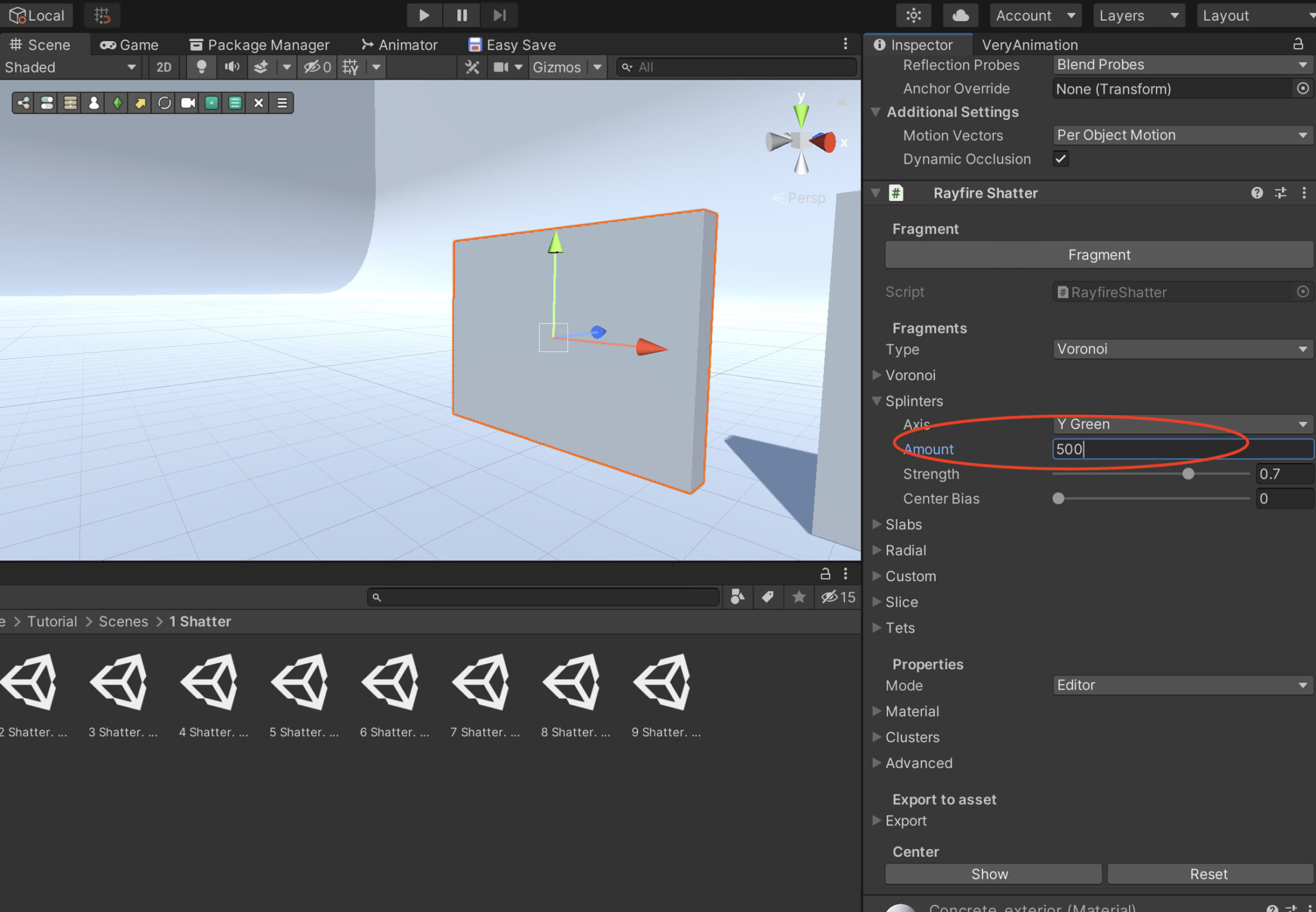Open the scene visibility count icon

tap(316, 67)
